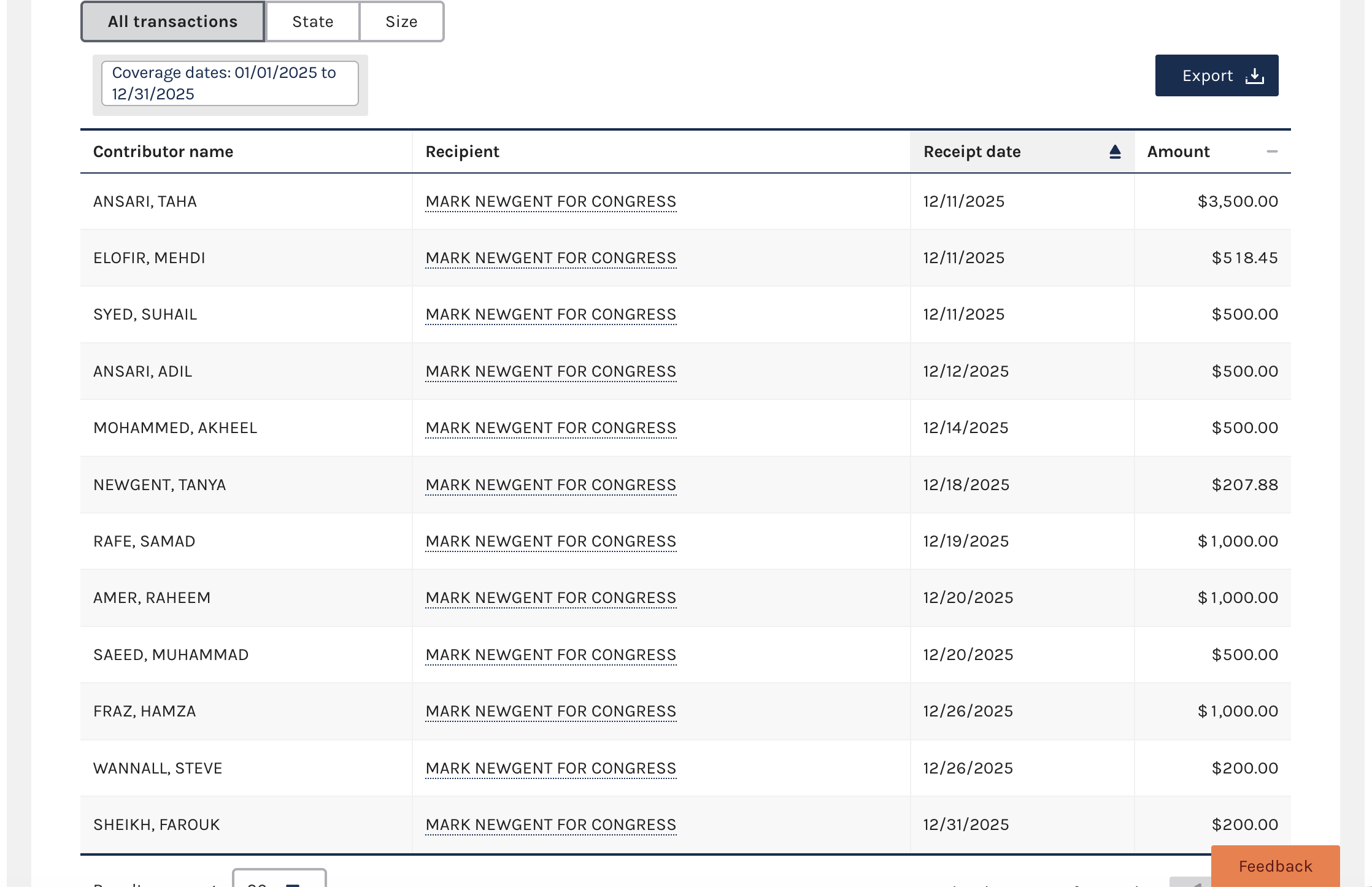The image size is (1372, 887).
Task: Click the Receipt date column header
Action: (x=972, y=152)
